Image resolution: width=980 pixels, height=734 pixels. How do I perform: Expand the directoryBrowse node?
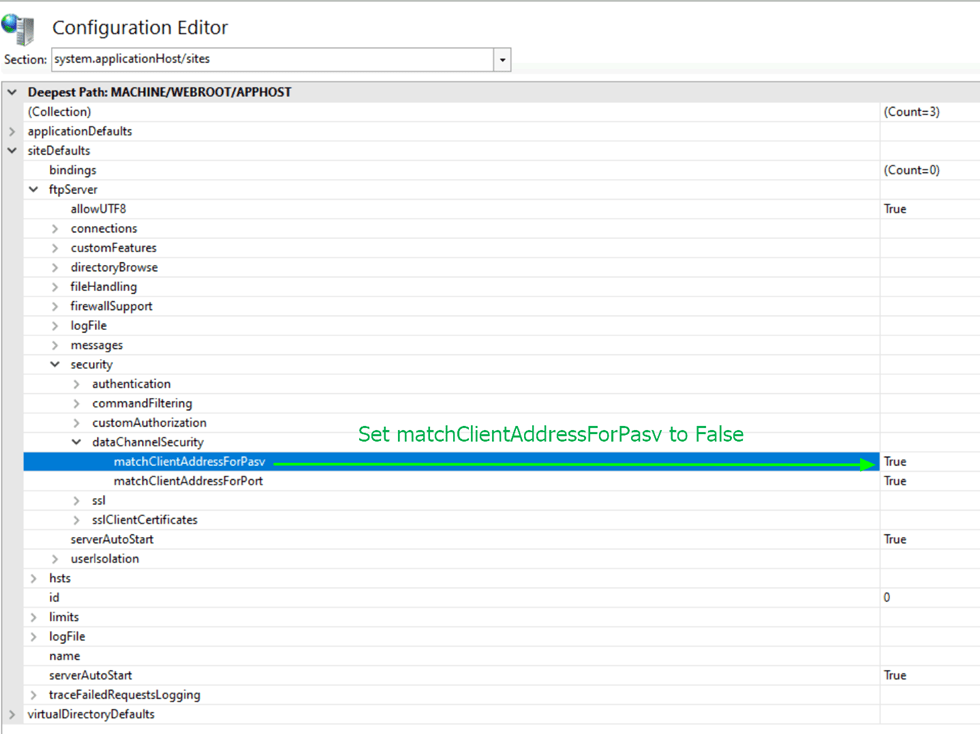[x=55, y=268]
